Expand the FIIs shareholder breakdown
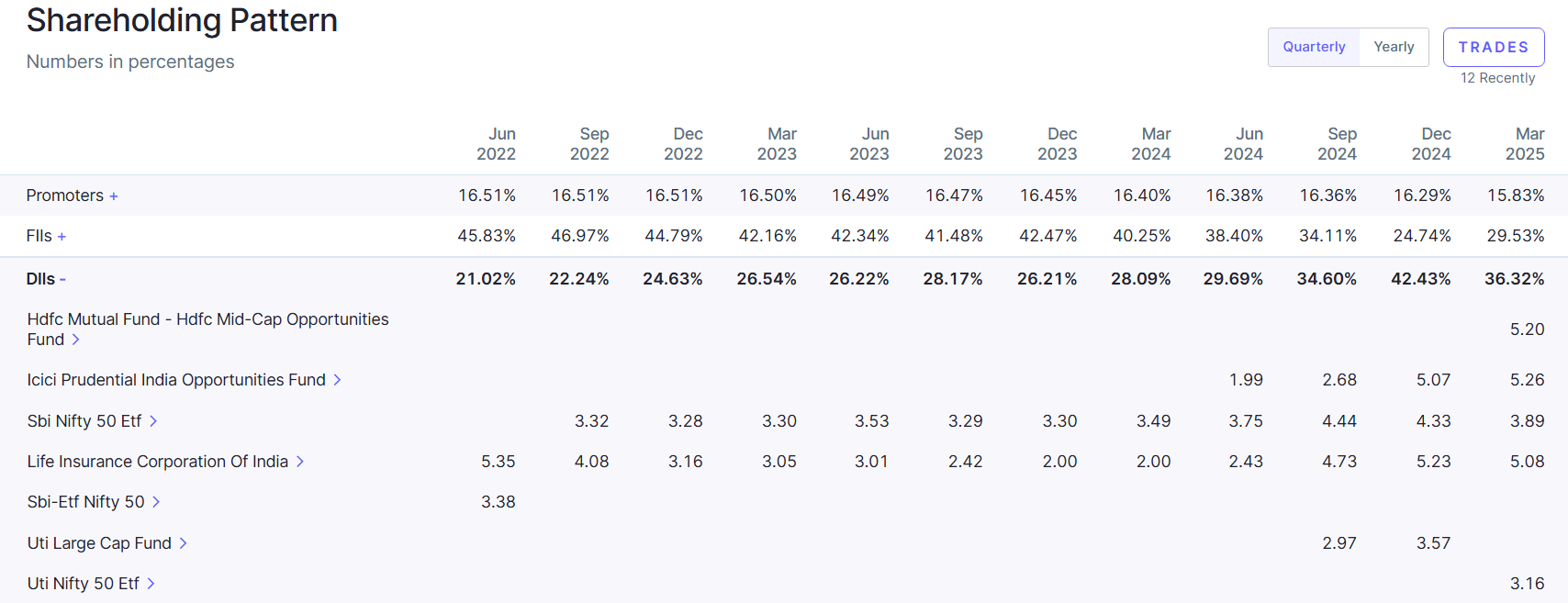This screenshot has height=603, width=1568. coord(62,237)
